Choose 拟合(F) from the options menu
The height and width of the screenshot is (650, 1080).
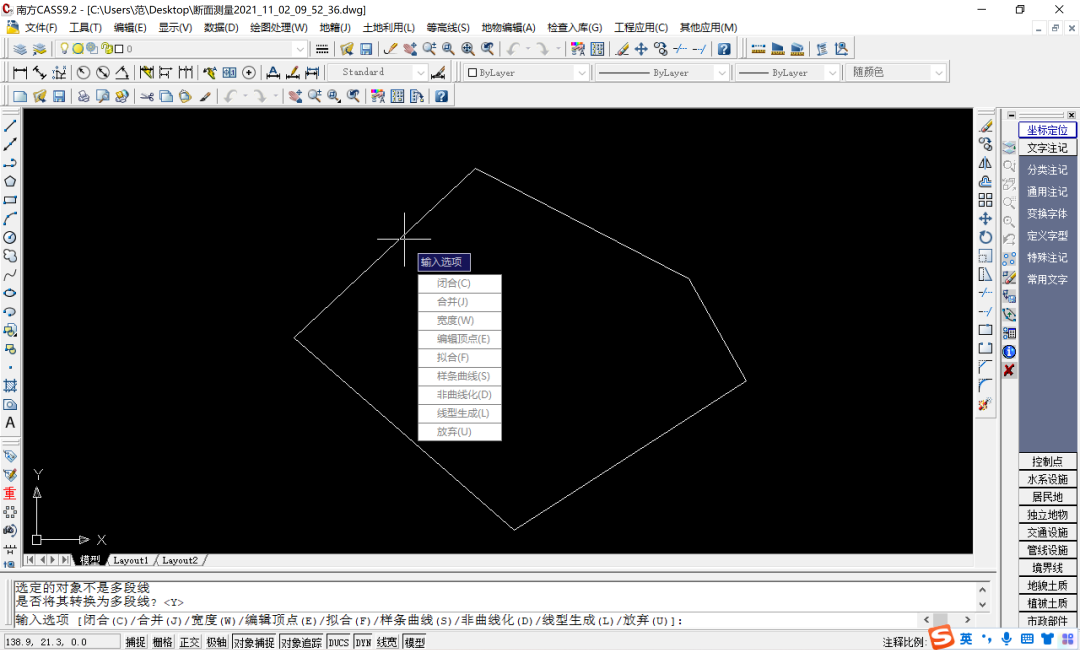point(459,358)
